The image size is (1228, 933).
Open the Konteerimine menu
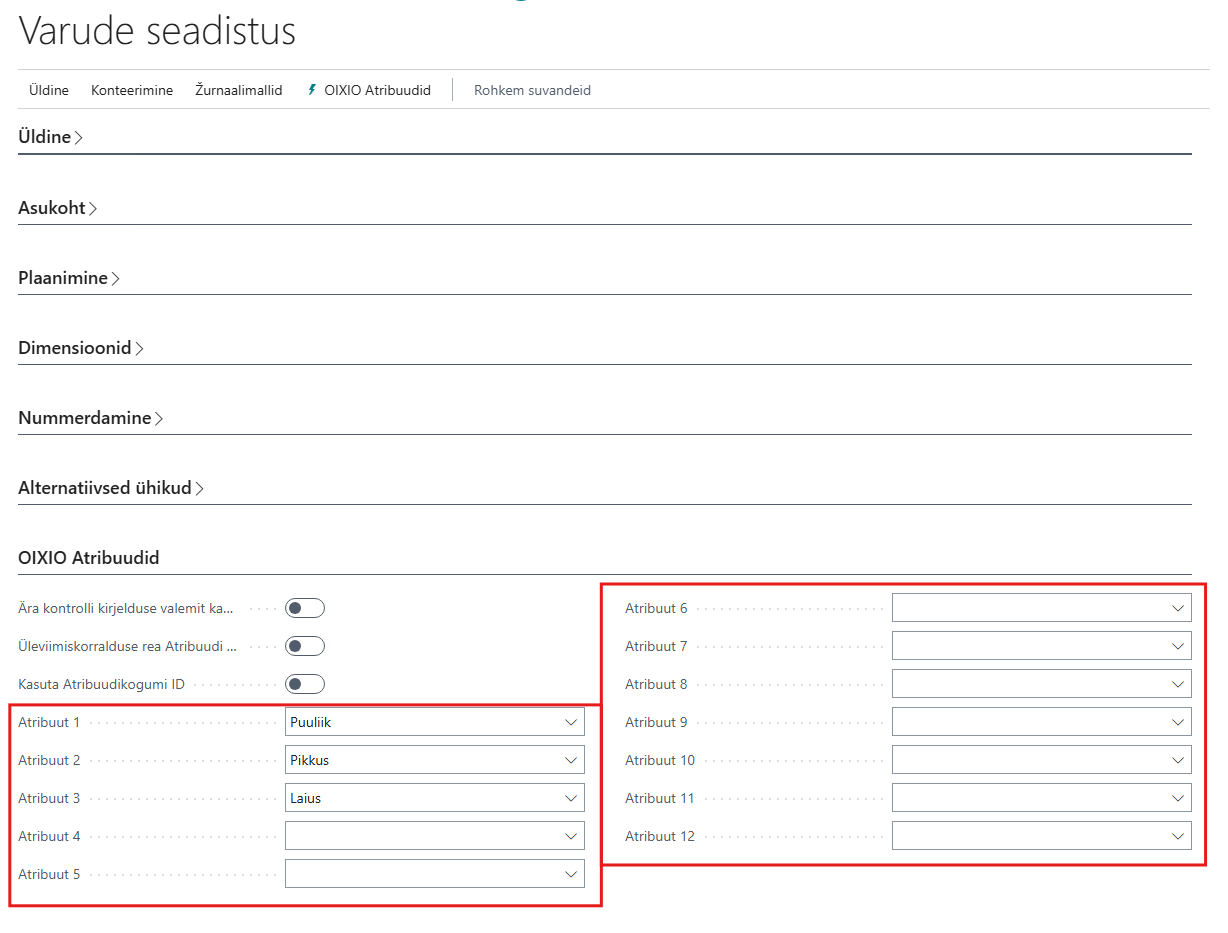[x=132, y=90]
